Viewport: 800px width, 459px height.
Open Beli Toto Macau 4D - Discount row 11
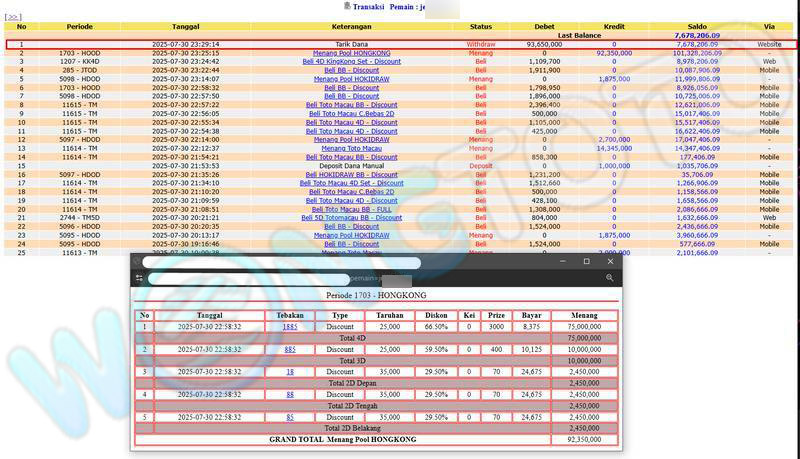pos(352,131)
